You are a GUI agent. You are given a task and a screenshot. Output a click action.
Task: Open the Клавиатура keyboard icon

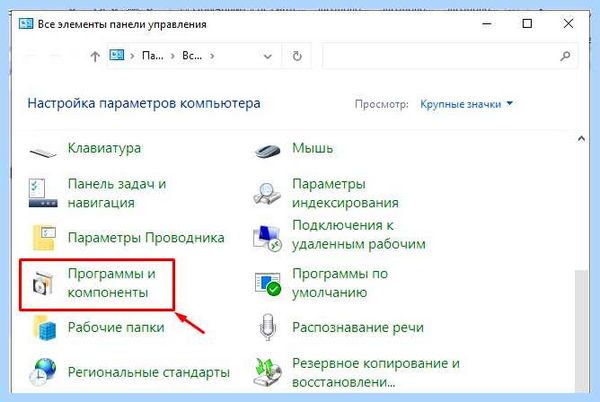43,153
